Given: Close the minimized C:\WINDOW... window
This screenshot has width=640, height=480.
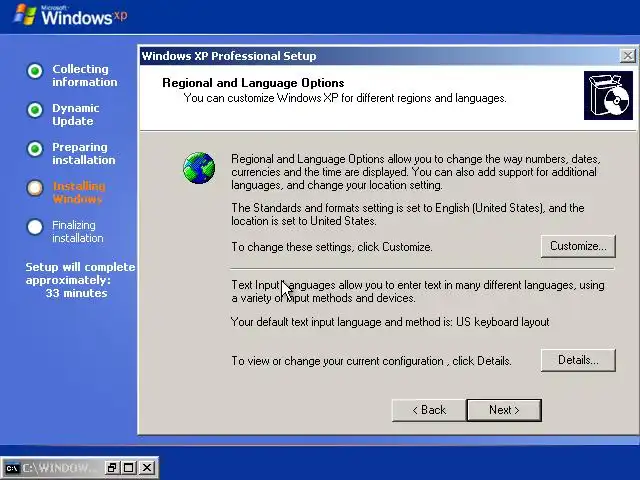Looking at the screenshot, I should click(x=147, y=468).
